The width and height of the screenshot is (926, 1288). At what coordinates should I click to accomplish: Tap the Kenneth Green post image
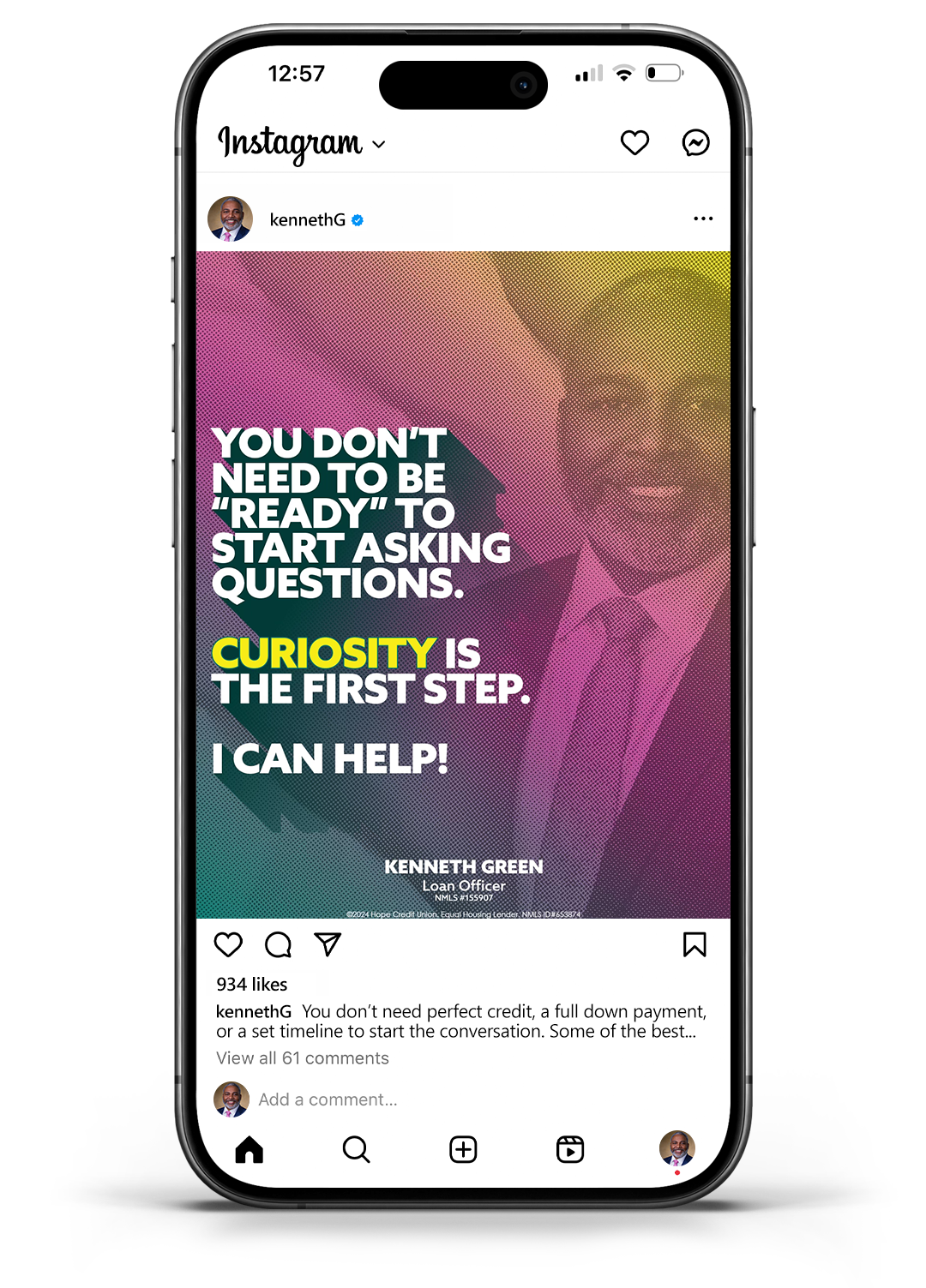pyautogui.click(x=463, y=584)
